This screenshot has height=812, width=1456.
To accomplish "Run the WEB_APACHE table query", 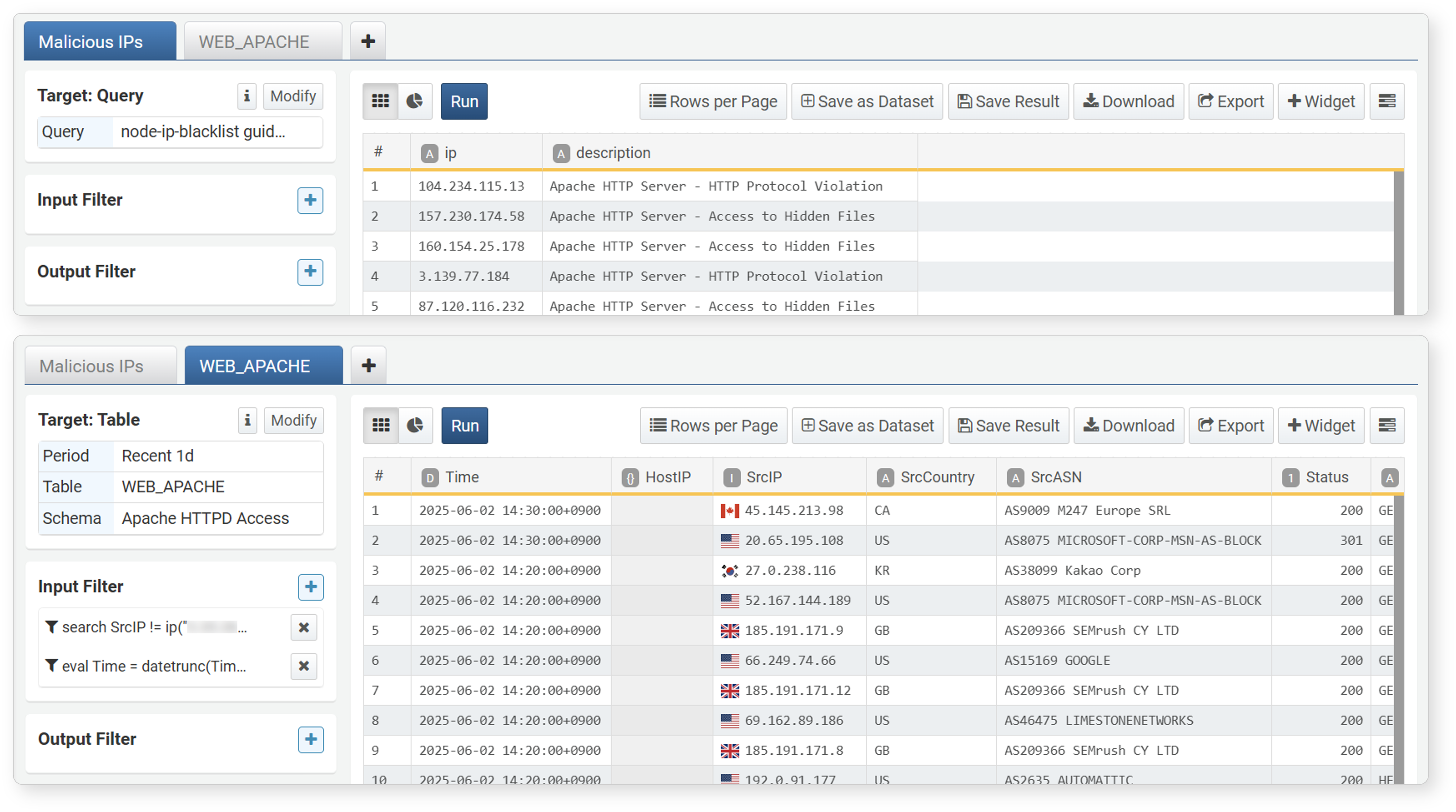I will click(465, 426).
